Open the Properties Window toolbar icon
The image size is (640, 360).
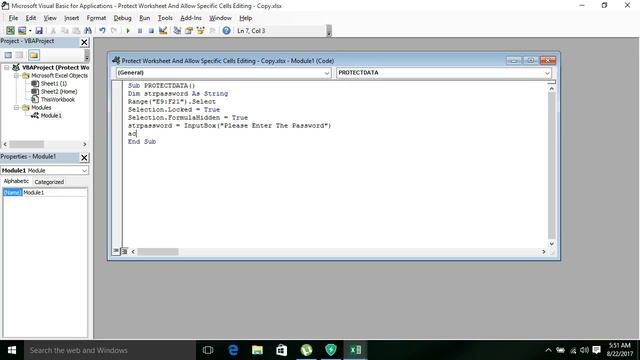click(189, 31)
